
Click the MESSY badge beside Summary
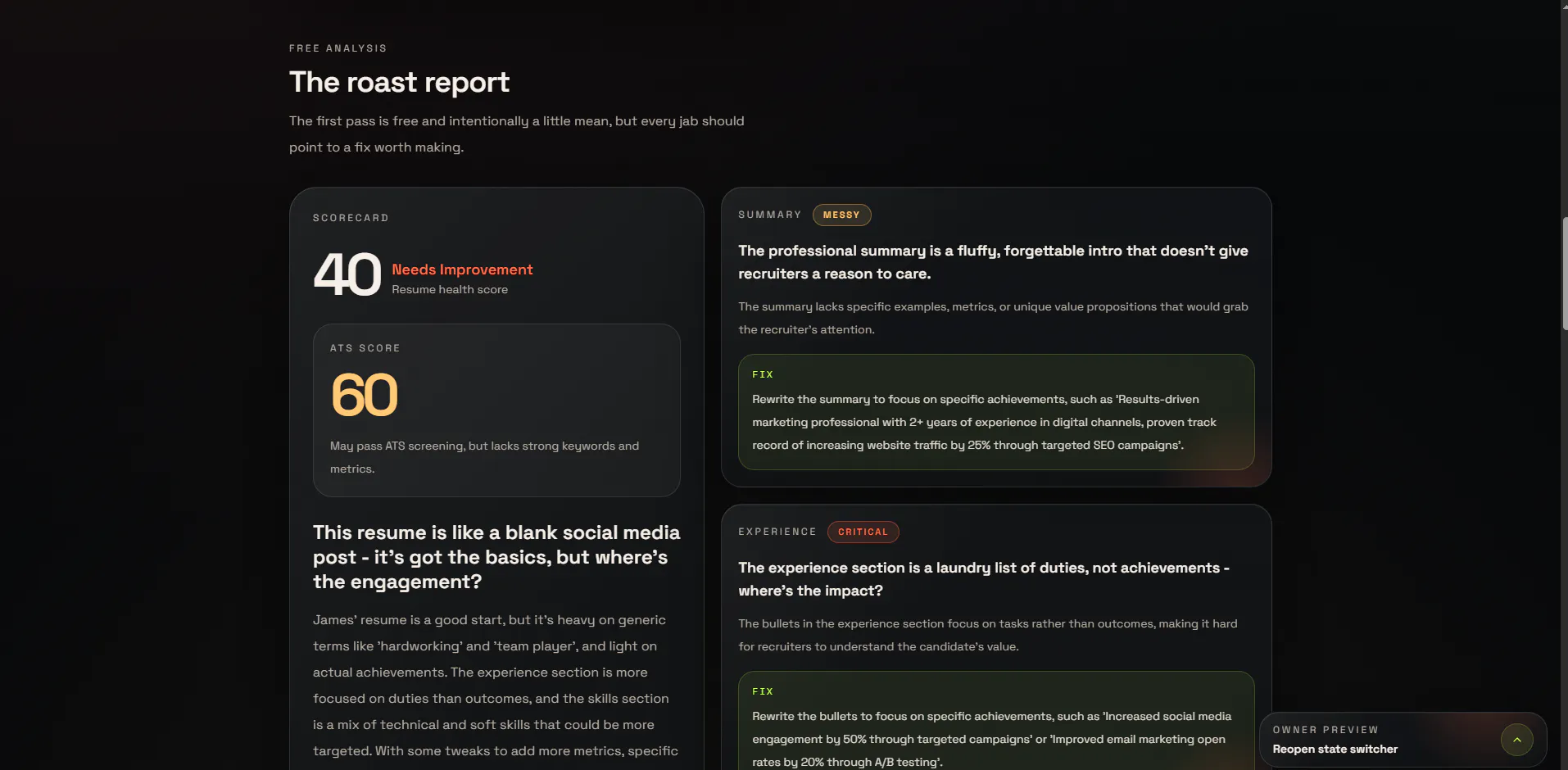841,215
